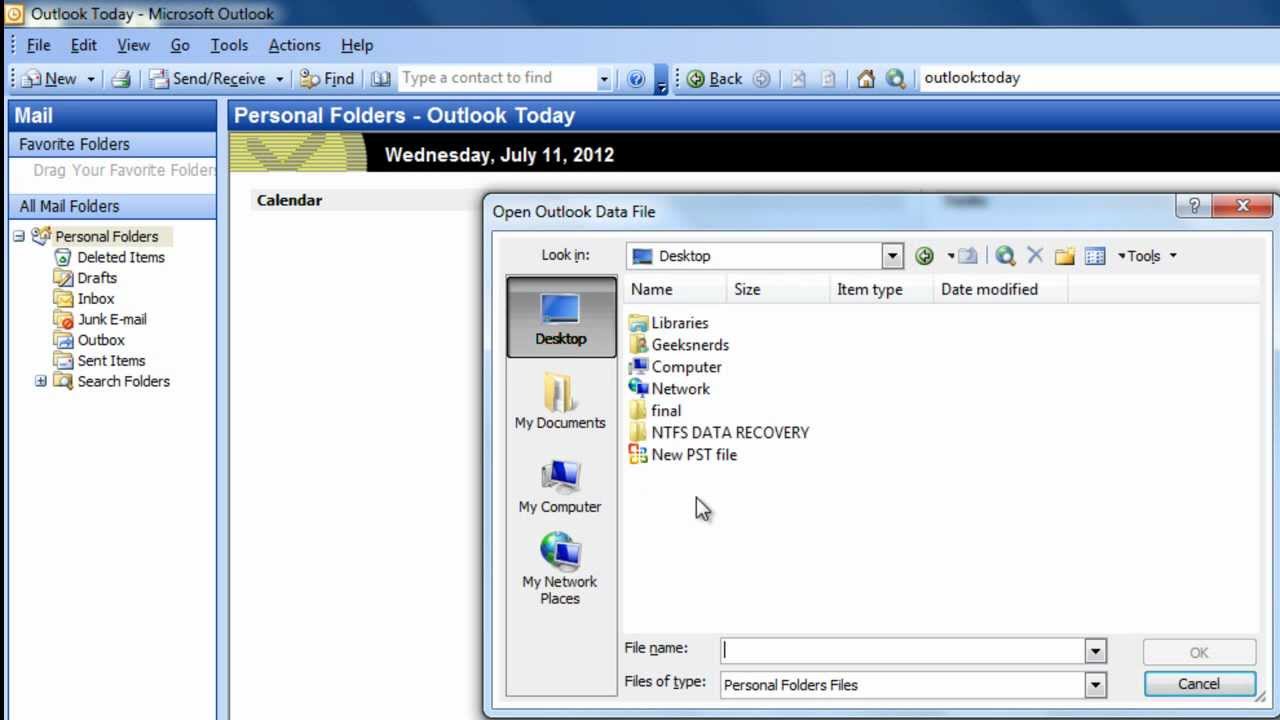Select Desktop in the places bar

coord(561,316)
